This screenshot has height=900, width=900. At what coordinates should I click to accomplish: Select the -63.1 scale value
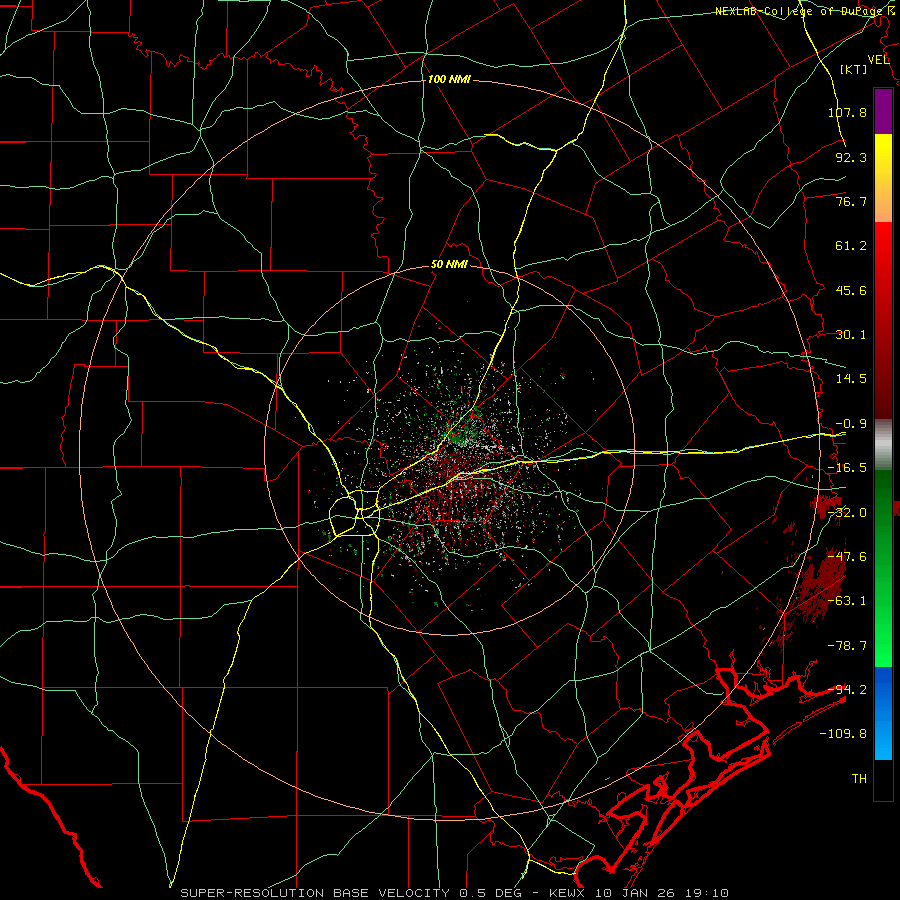tap(847, 601)
